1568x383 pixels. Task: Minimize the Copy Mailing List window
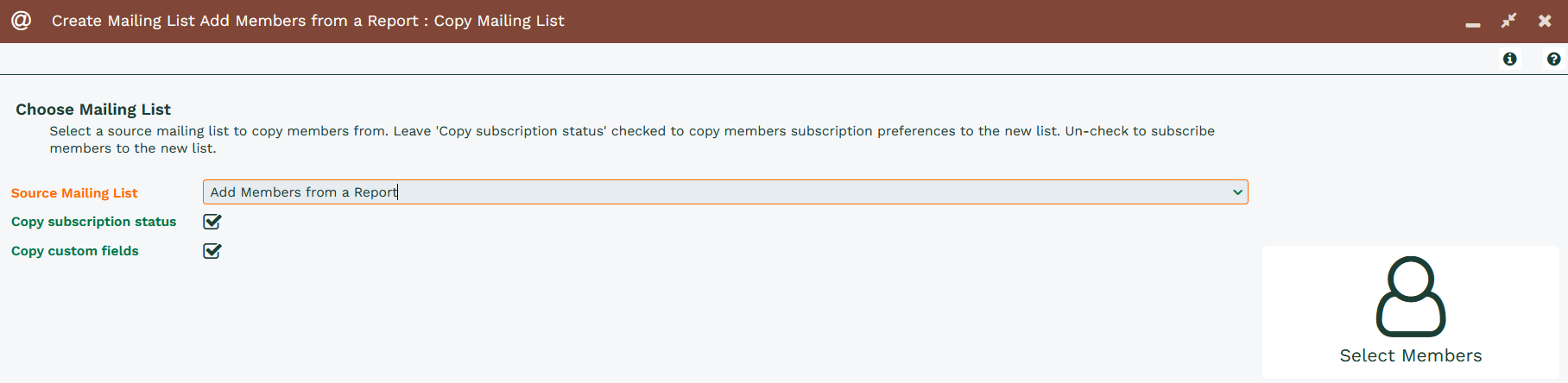pos(1473,24)
